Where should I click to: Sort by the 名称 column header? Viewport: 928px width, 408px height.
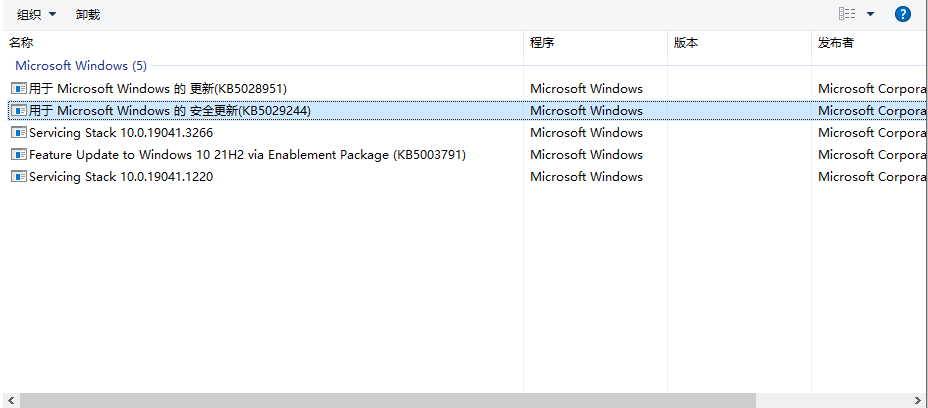22,43
